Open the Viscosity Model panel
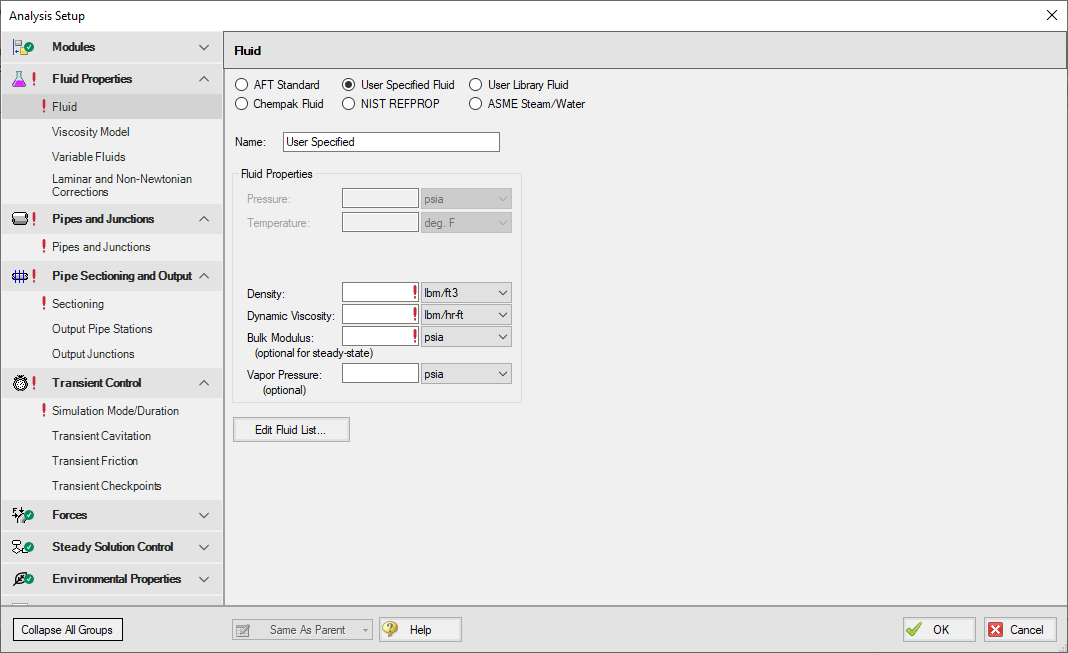This screenshot has height=653, width=1068. click(91, 132)
